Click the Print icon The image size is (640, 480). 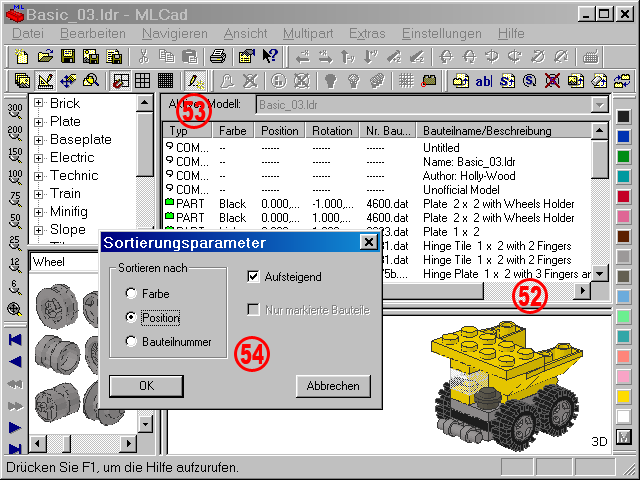(218, 56)
